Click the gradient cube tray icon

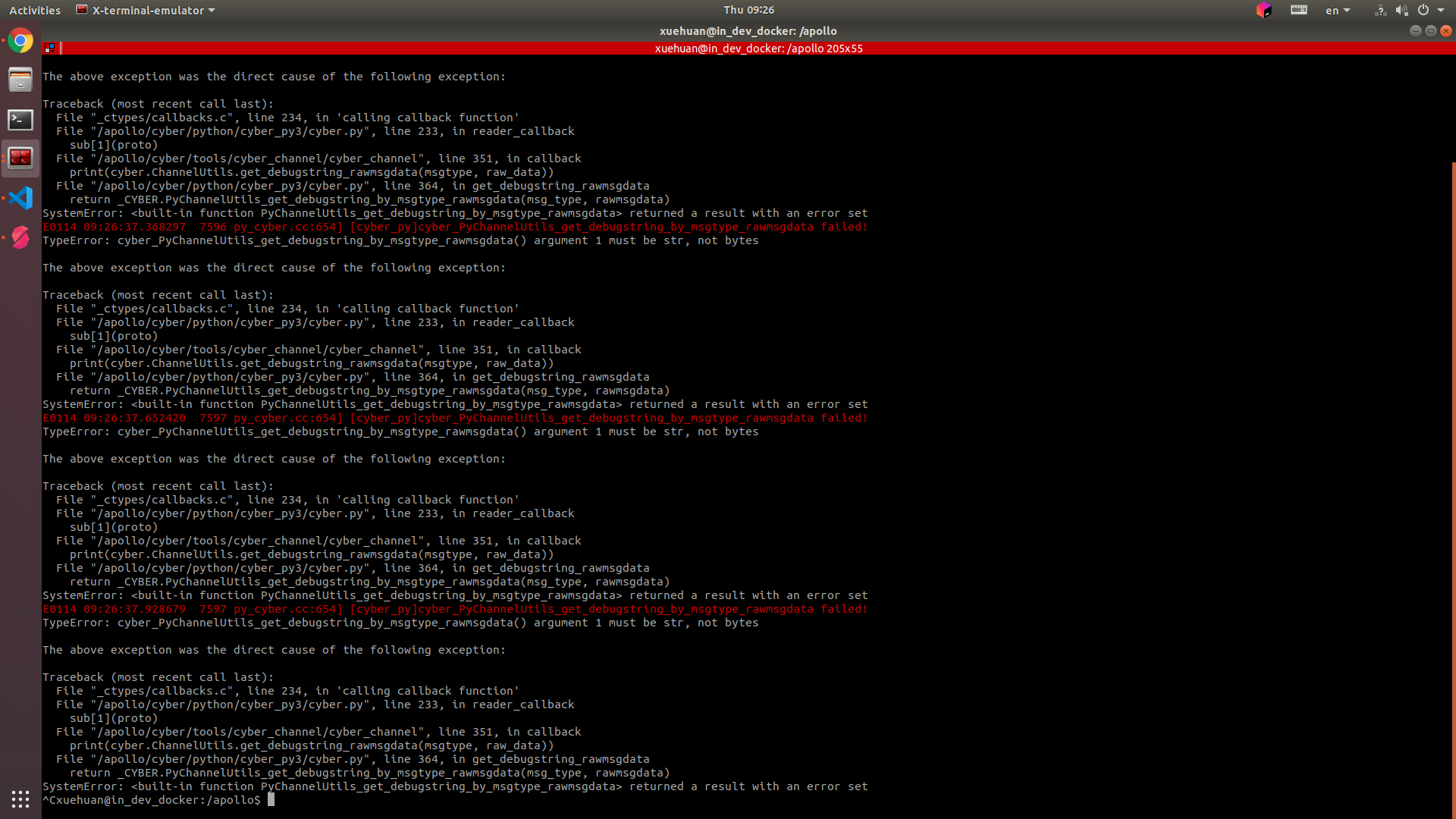coord(1264,11)
